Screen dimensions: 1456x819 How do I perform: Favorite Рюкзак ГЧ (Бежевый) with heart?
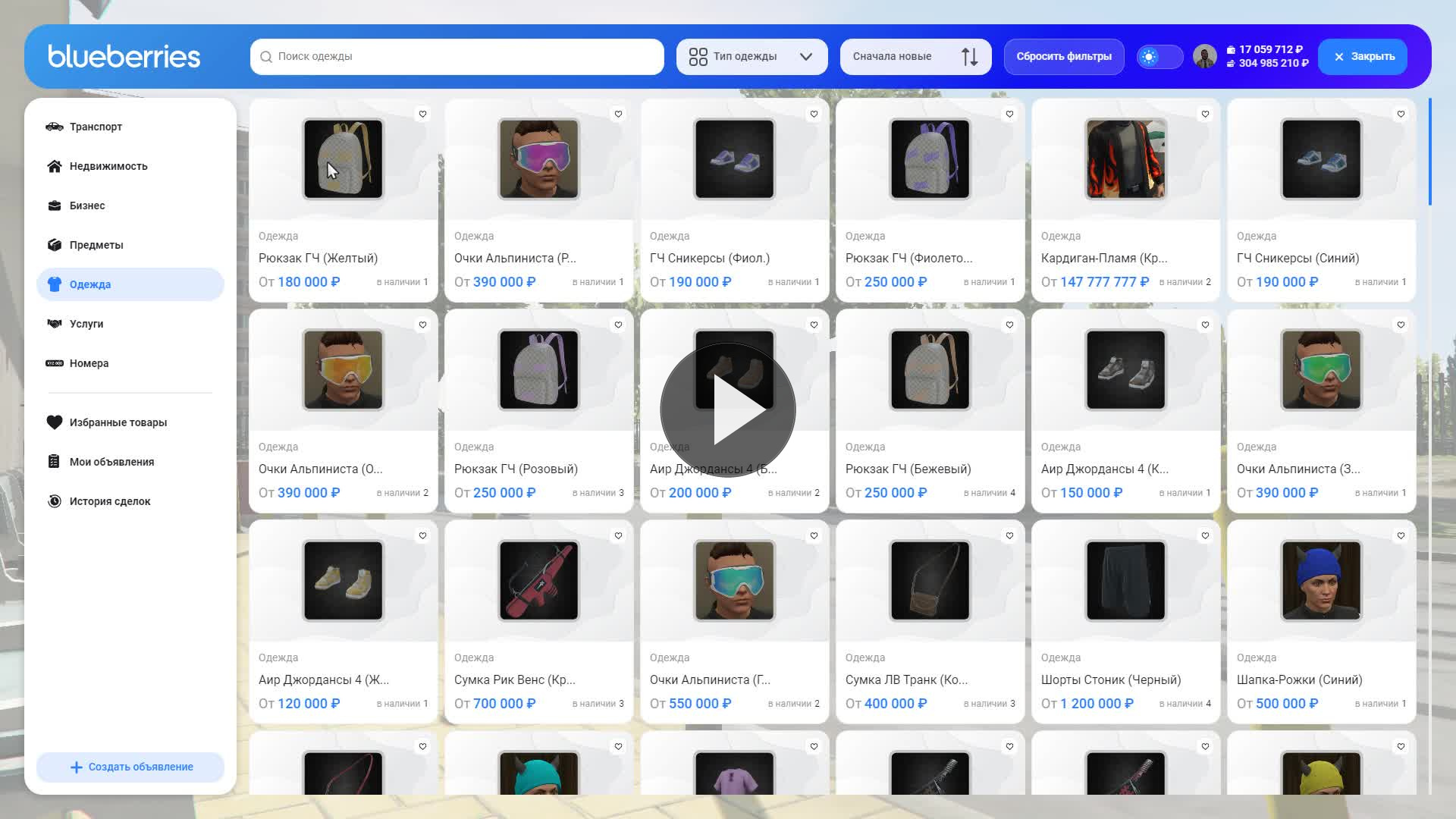[x=1009, y=325]
